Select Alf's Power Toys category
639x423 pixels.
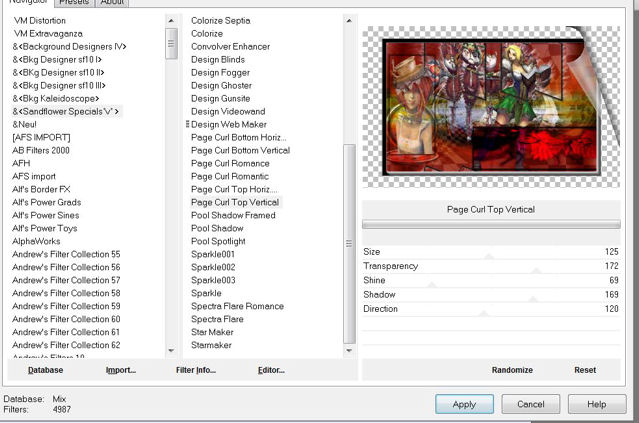coord(44,229)
